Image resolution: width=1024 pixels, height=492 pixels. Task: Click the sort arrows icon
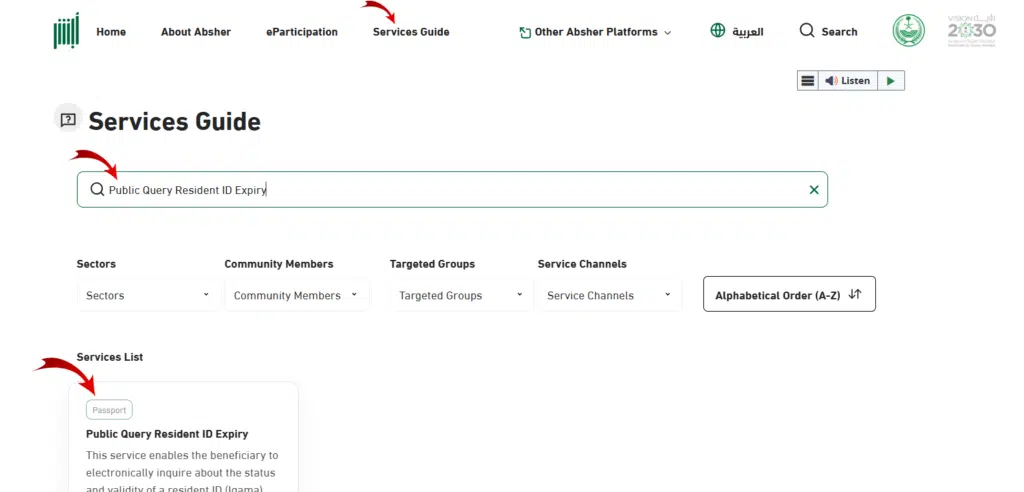click(855, 295)
